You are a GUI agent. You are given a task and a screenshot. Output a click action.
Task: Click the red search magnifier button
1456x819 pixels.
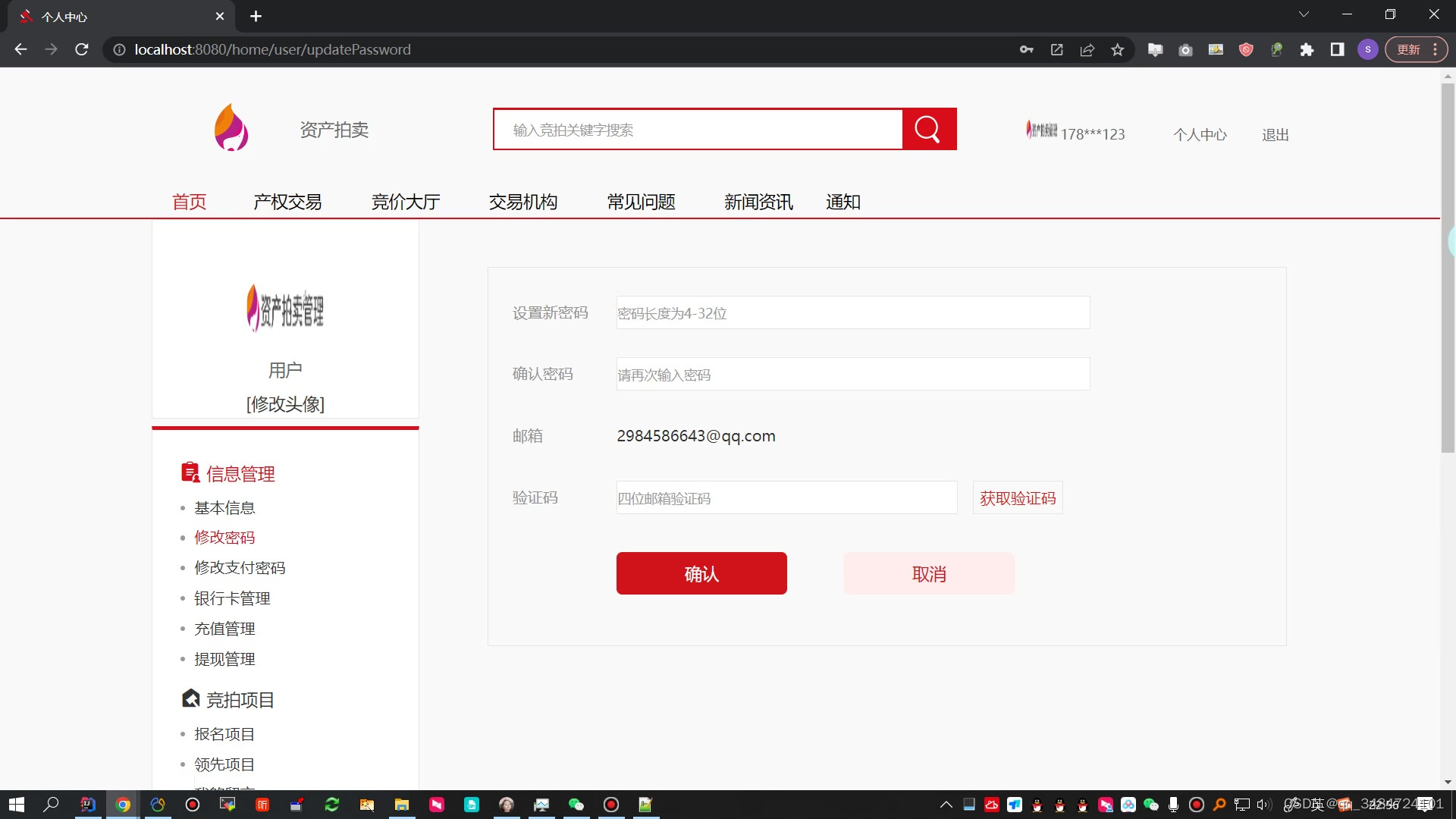928,129
